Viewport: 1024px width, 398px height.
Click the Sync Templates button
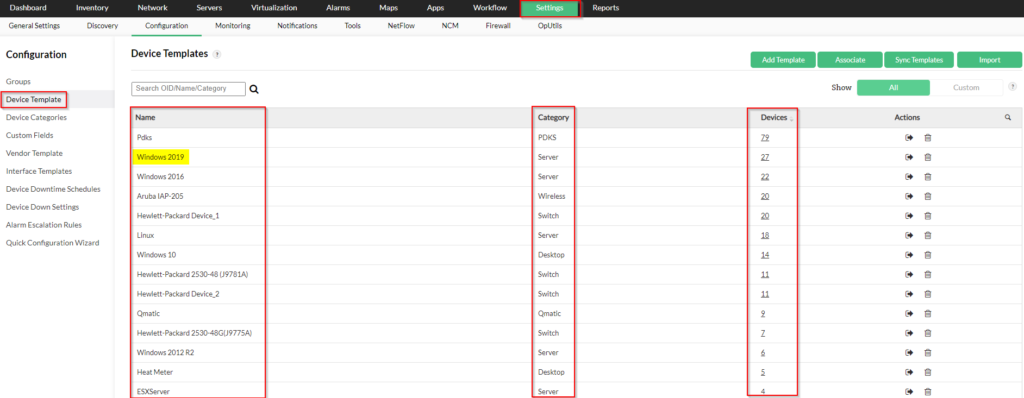point(920,59)
